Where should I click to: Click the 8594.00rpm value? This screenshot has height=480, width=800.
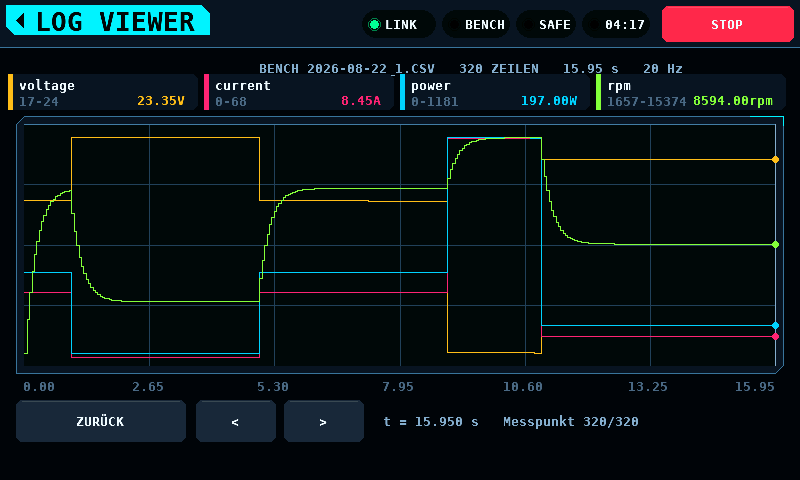coord(733,100)
